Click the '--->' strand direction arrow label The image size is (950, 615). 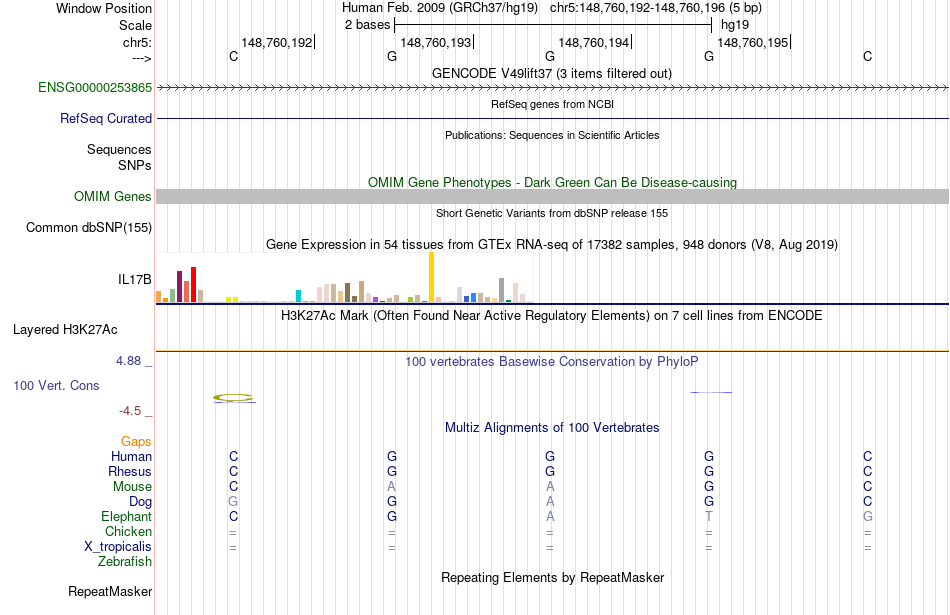point(142,58)
